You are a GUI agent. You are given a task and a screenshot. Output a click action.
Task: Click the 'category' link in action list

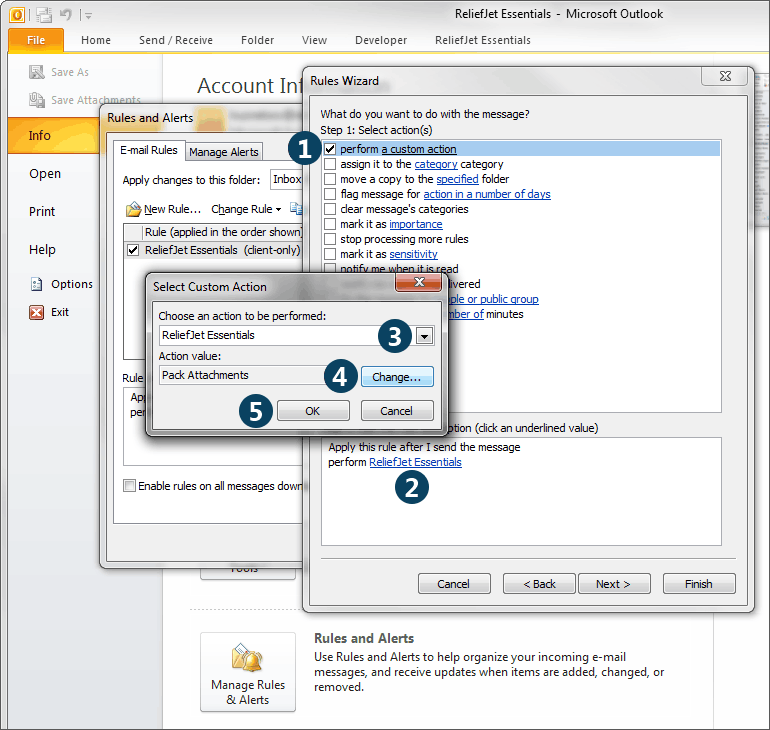point(436,164)
